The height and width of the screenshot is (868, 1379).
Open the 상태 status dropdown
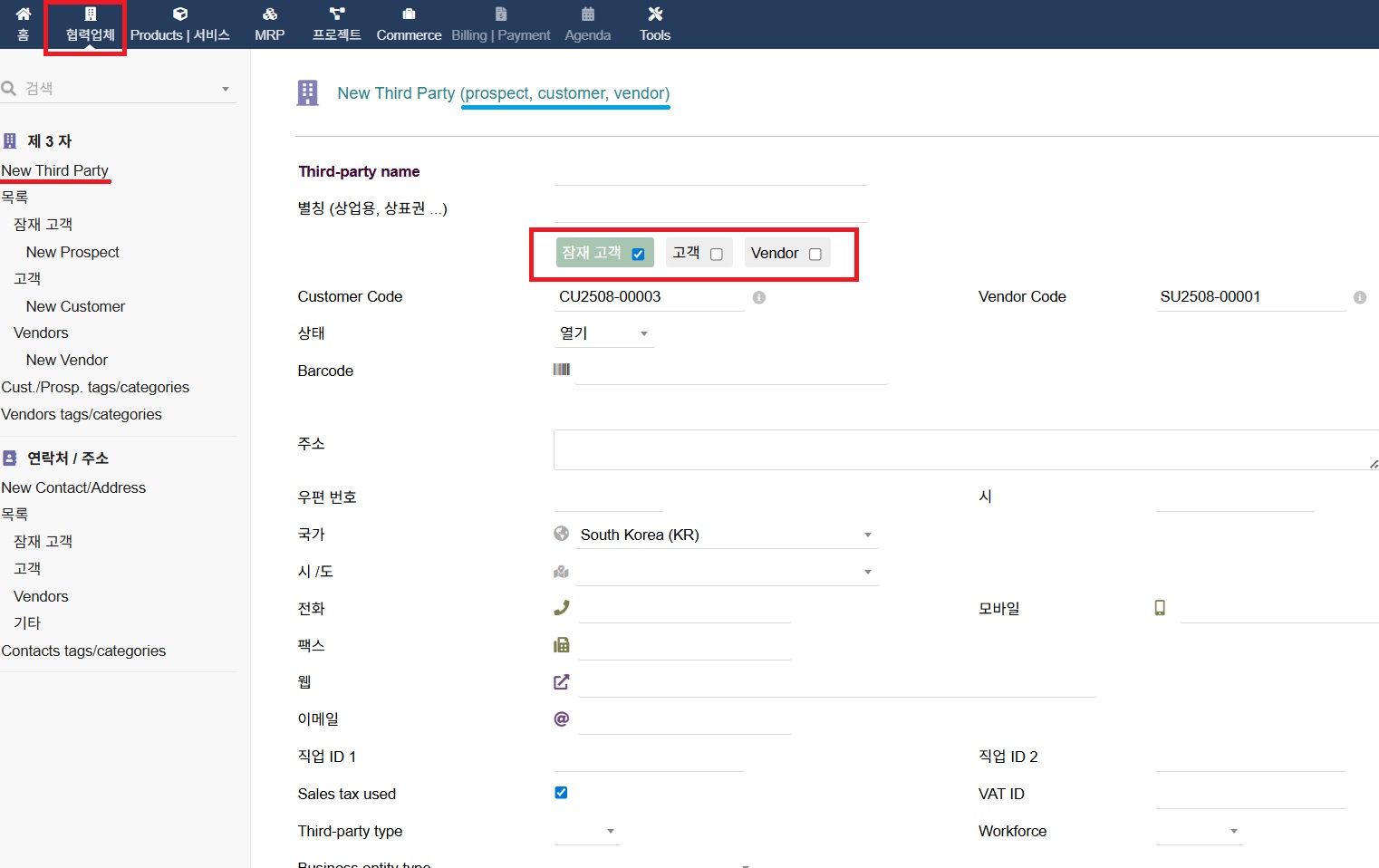[603, 333]
